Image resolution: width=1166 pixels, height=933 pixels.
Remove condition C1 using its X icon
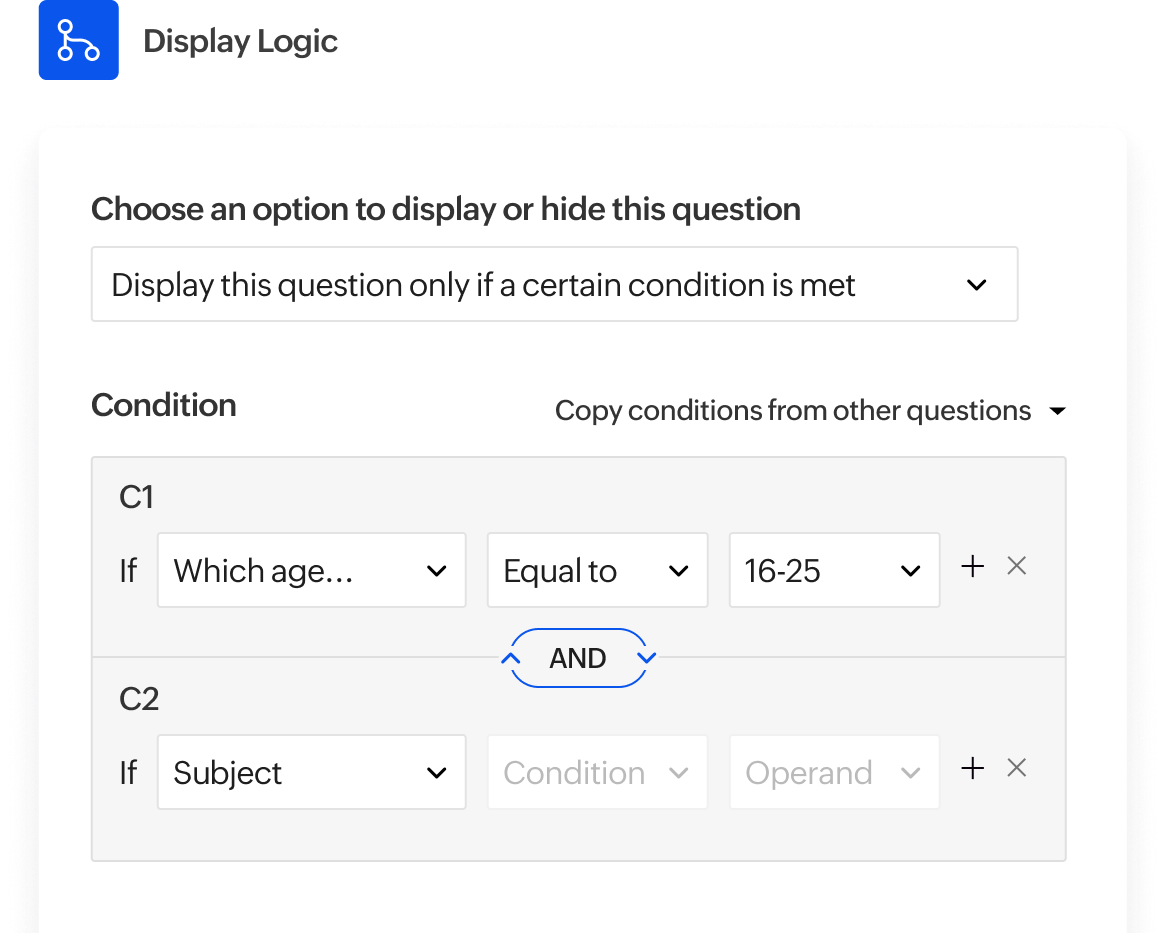pos(1016,565)
